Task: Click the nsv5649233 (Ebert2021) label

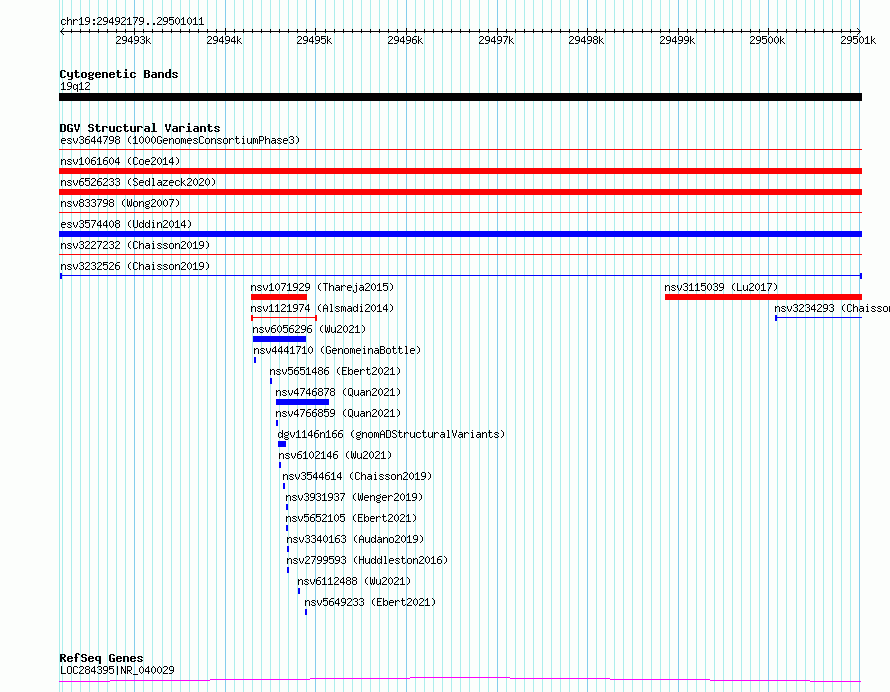Action: (x=370, y=602)
